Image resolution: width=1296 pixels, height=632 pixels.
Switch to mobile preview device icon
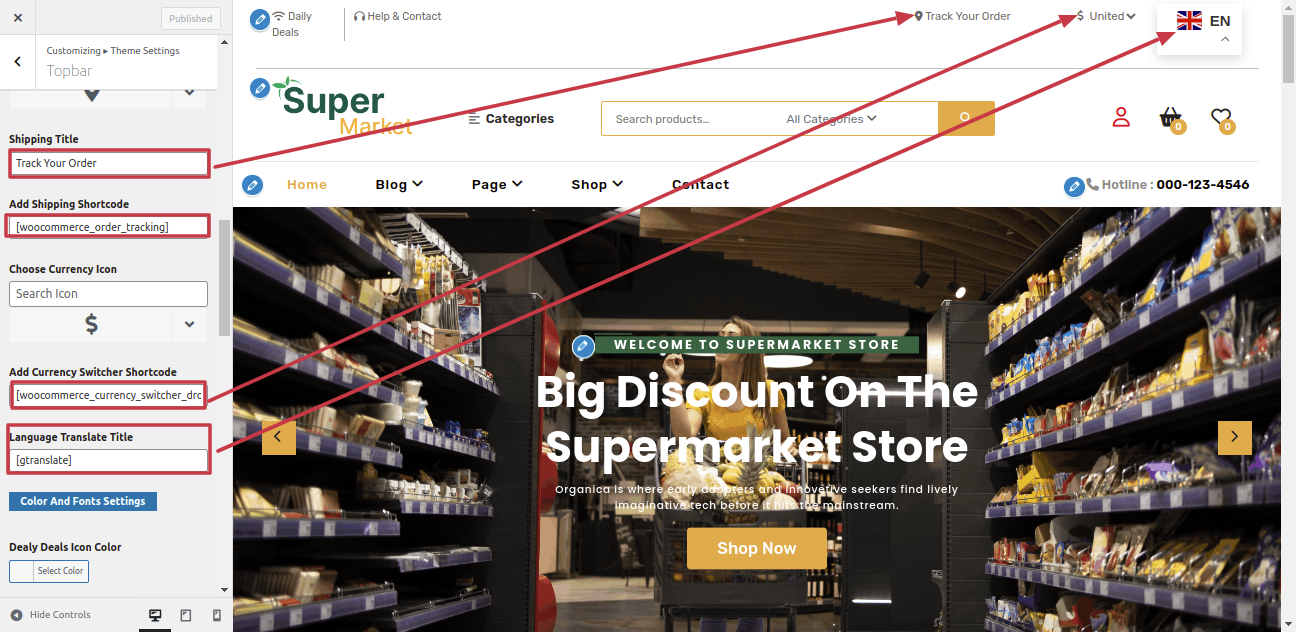[x=216, y=615]
